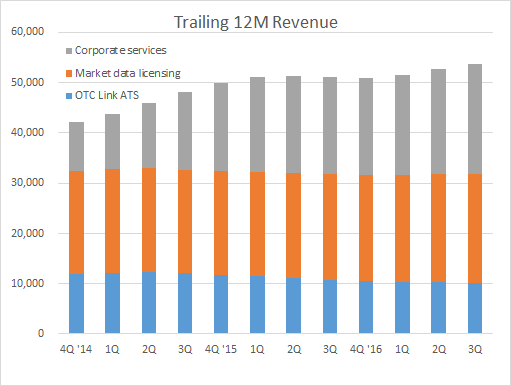
Task: Click the orange segment of the last 2Q bar
Action: (438, 228)
